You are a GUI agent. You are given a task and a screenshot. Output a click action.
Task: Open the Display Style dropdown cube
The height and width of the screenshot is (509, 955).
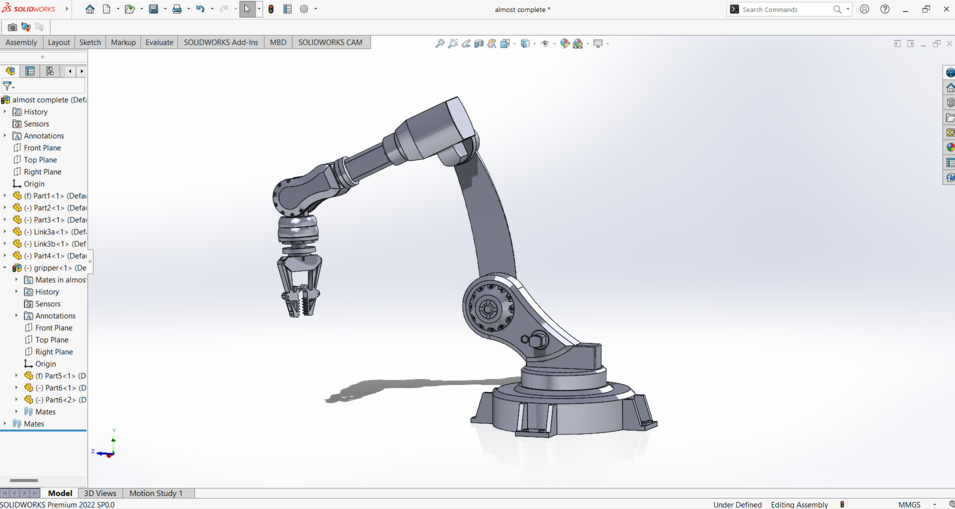click(x=525, y=43)
